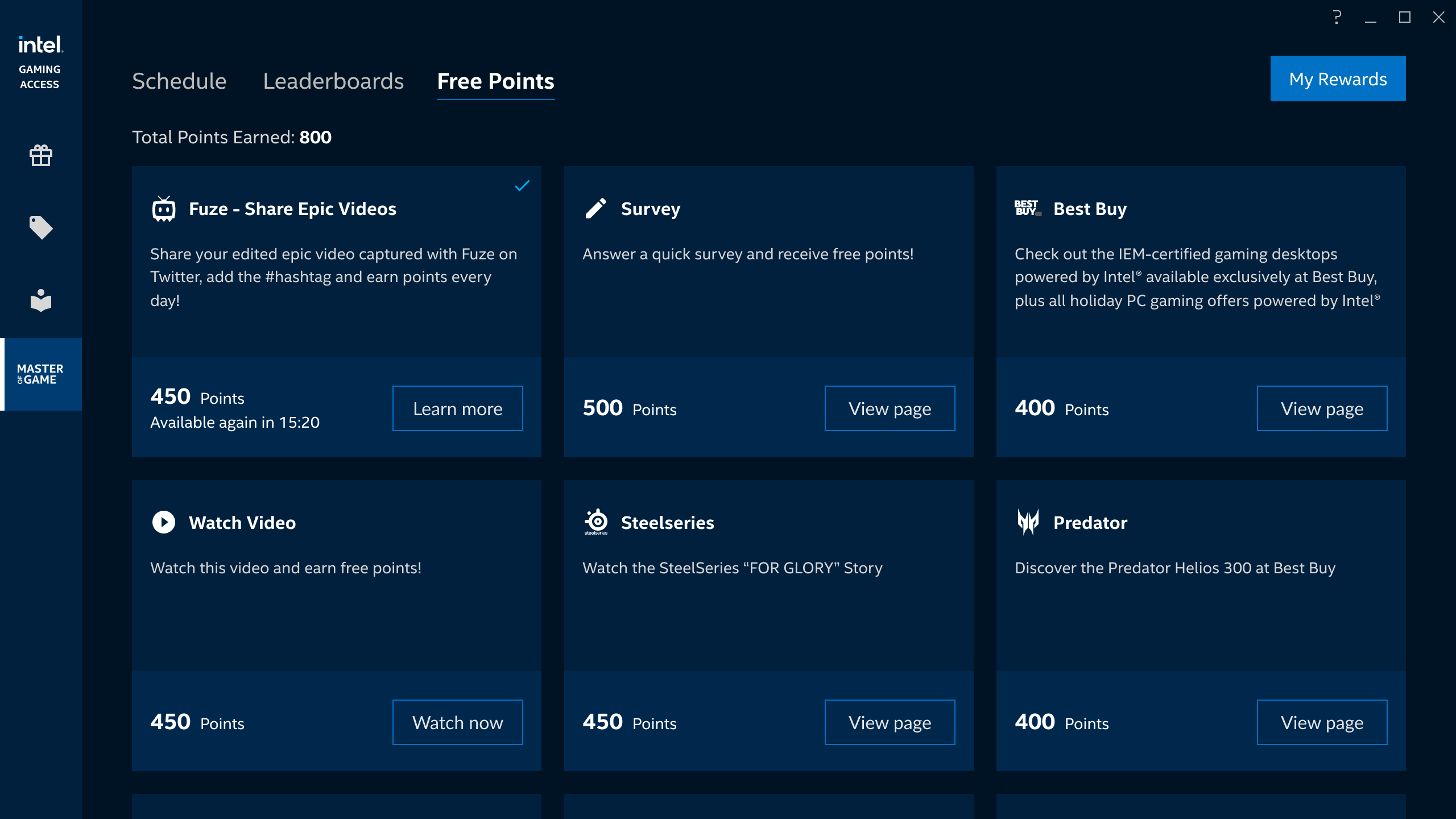Switch to the Schedule tab
This screenshot has width=1456, height=819.
click(x=179, y=81)
